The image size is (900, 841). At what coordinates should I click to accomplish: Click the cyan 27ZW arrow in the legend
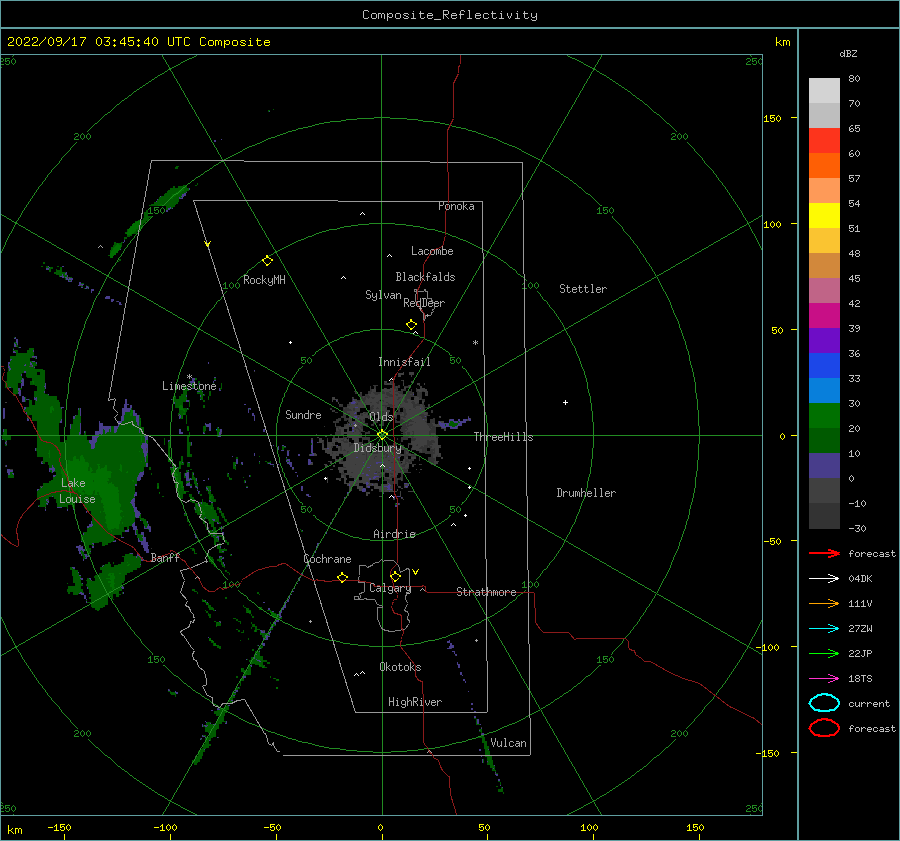click(824, 629)
